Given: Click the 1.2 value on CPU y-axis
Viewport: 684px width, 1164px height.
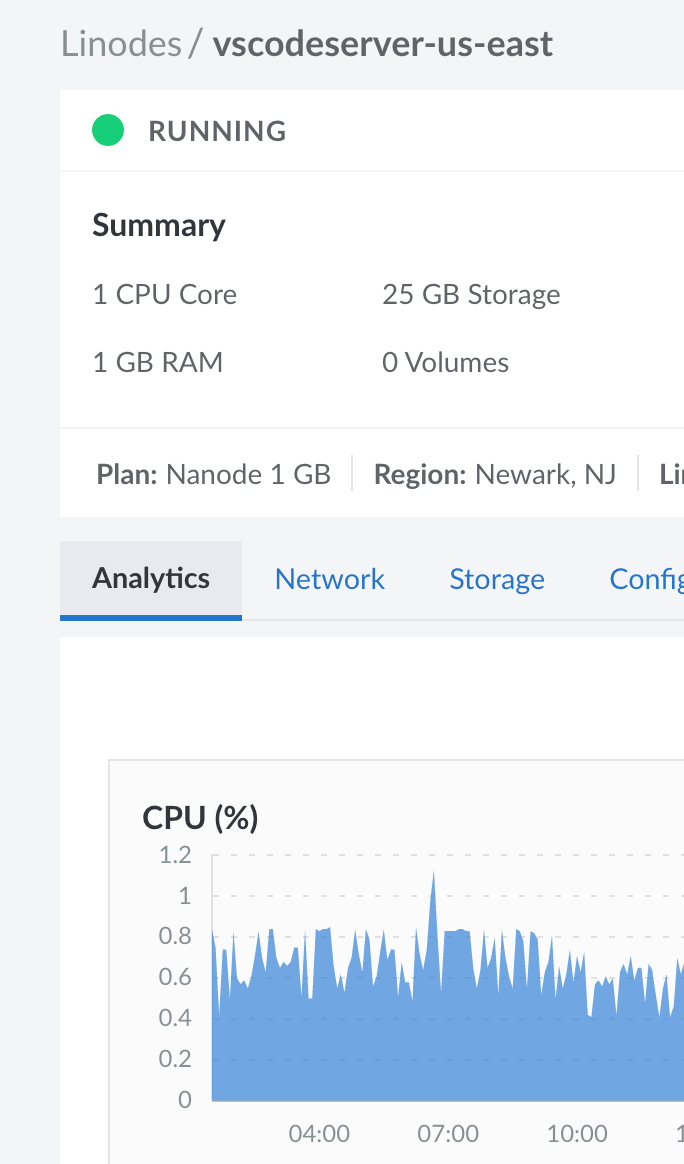Looking at the screenshot, I should point(175,855).
